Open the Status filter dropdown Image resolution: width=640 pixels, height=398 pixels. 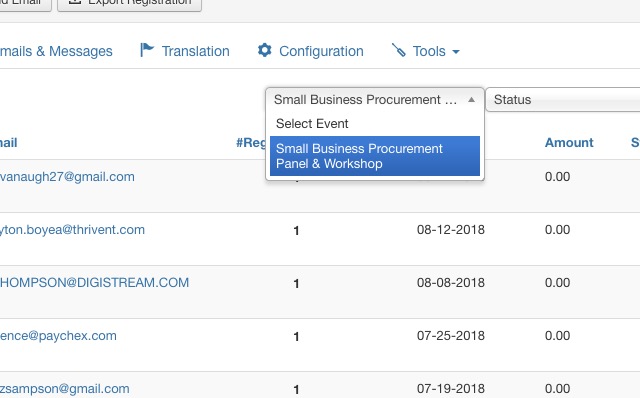(x=562, y=100)
